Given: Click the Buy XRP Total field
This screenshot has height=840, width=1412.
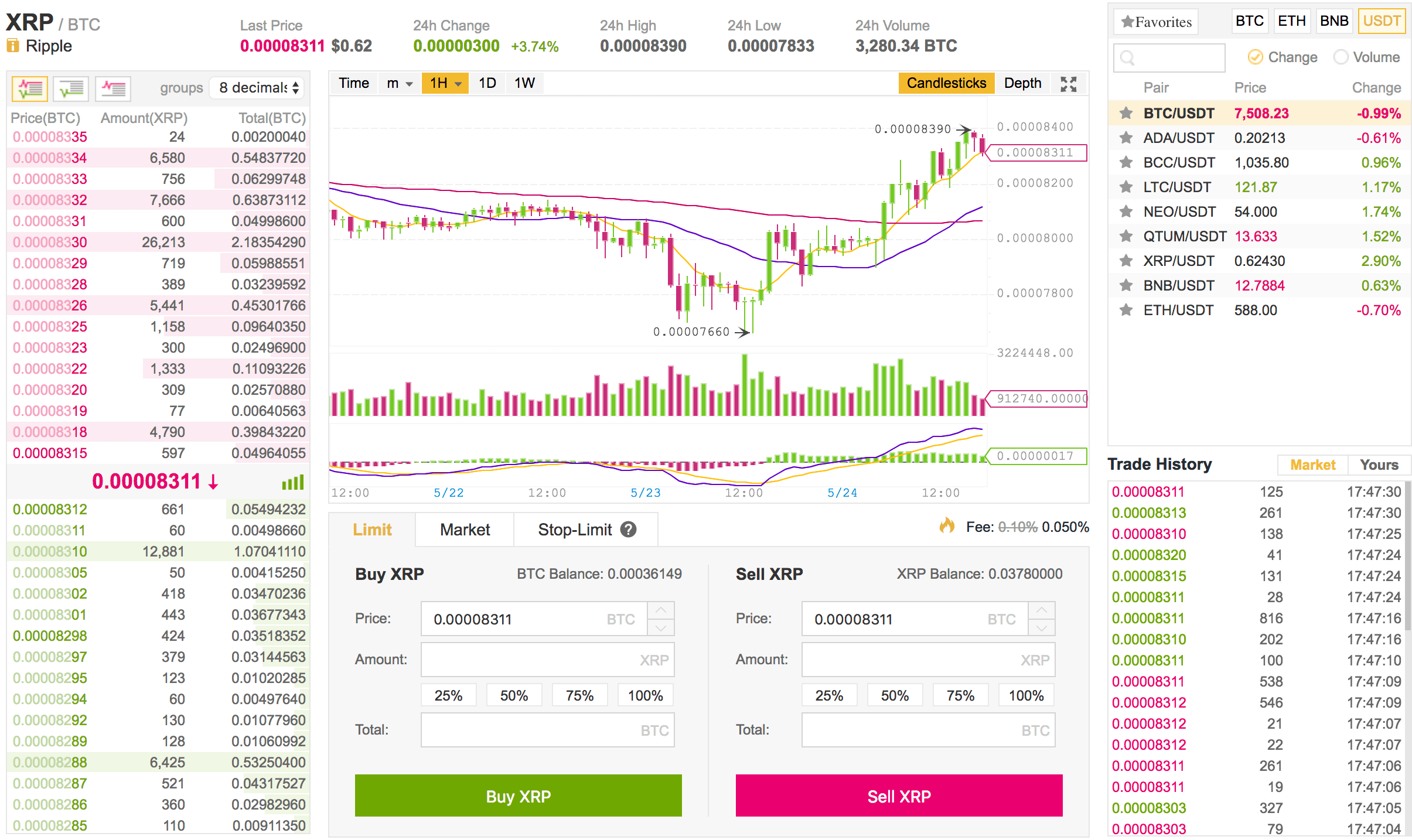Looking at the screenshot, I should coord(547,730).
